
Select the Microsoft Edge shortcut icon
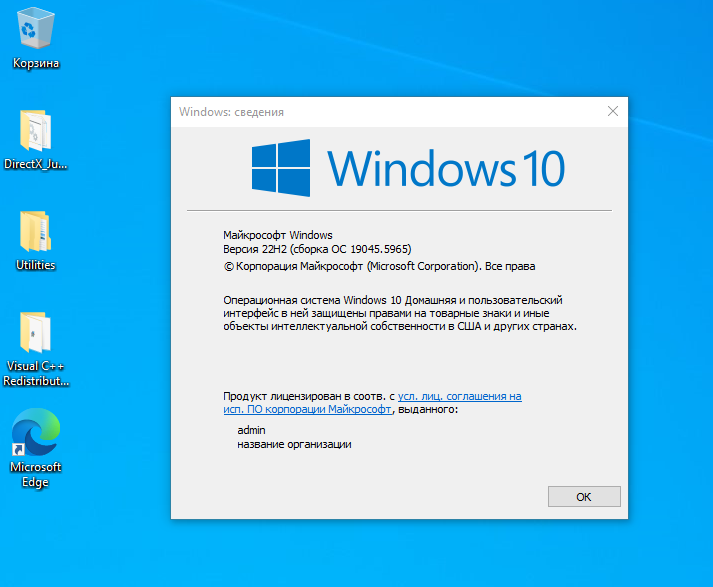[36, 436]
